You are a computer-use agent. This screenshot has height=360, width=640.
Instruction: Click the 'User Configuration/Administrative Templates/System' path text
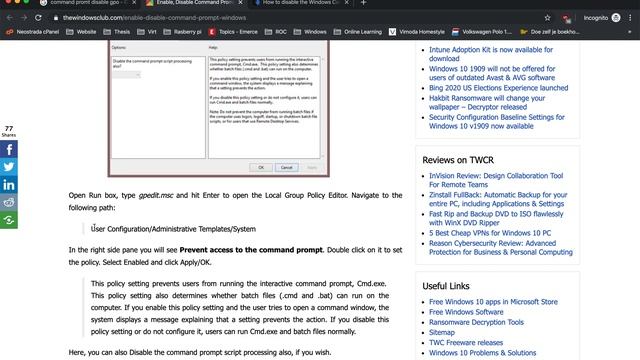click(173, 229)
